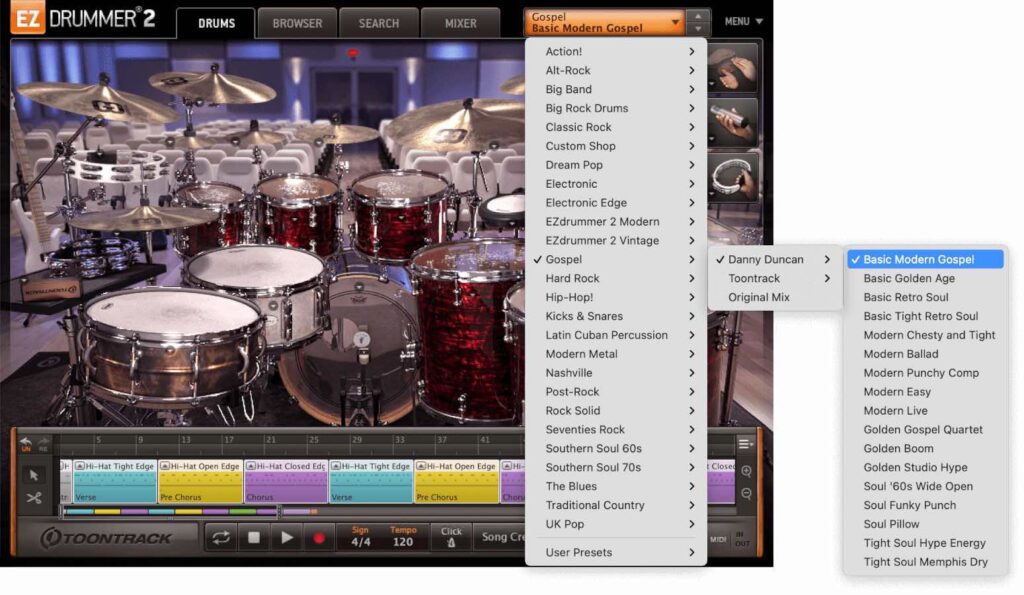
Task: Hit the hi-hat cymbals
Action: pyautogui.click(x=142, y=219)
